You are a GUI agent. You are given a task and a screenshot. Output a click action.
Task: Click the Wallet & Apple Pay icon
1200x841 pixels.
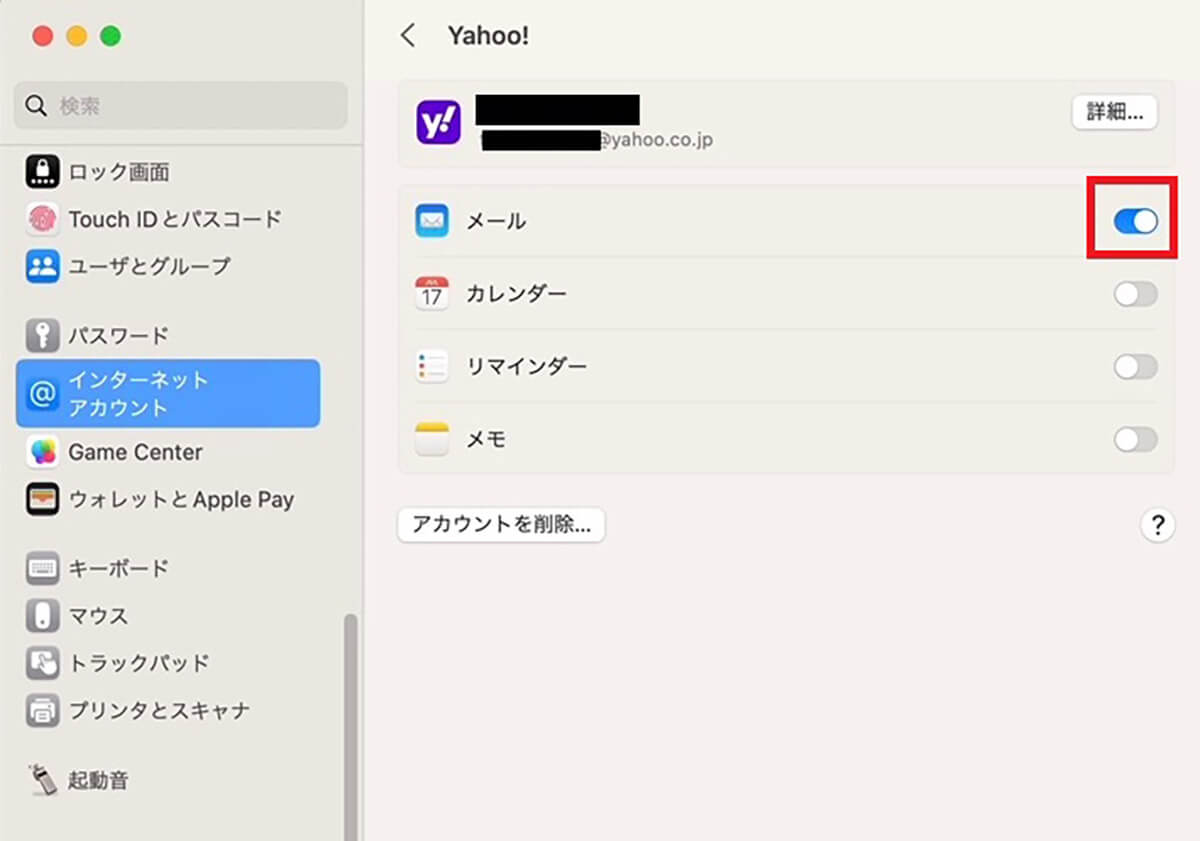coord(42,499)
